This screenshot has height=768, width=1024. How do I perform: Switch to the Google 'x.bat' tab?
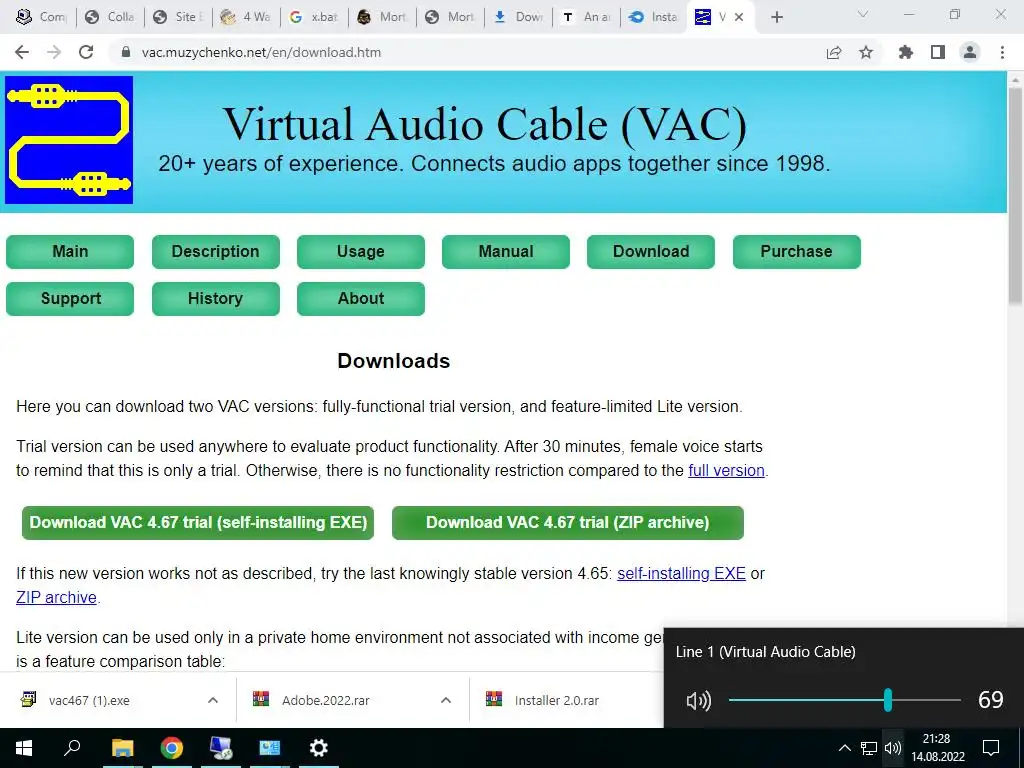[x=314, y=17]
